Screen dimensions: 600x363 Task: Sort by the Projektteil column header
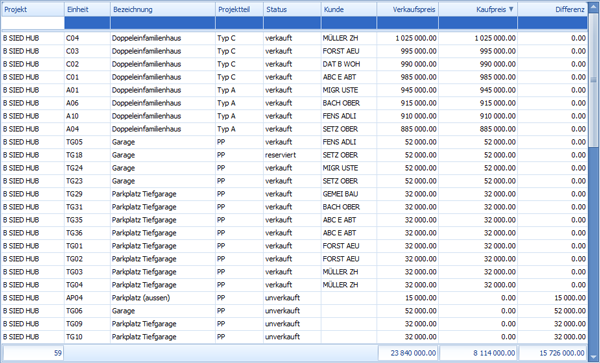[x=239, y=9]
